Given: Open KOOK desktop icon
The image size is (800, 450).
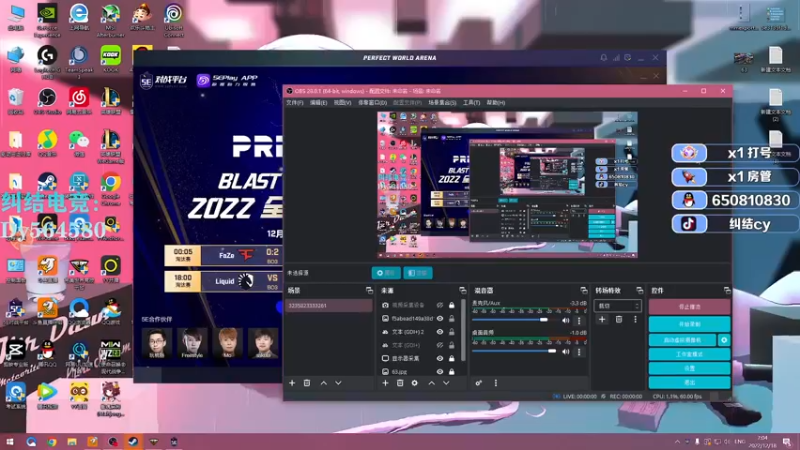Looking at the screenshot, I should pyautogui.click(x=110, y=59).
